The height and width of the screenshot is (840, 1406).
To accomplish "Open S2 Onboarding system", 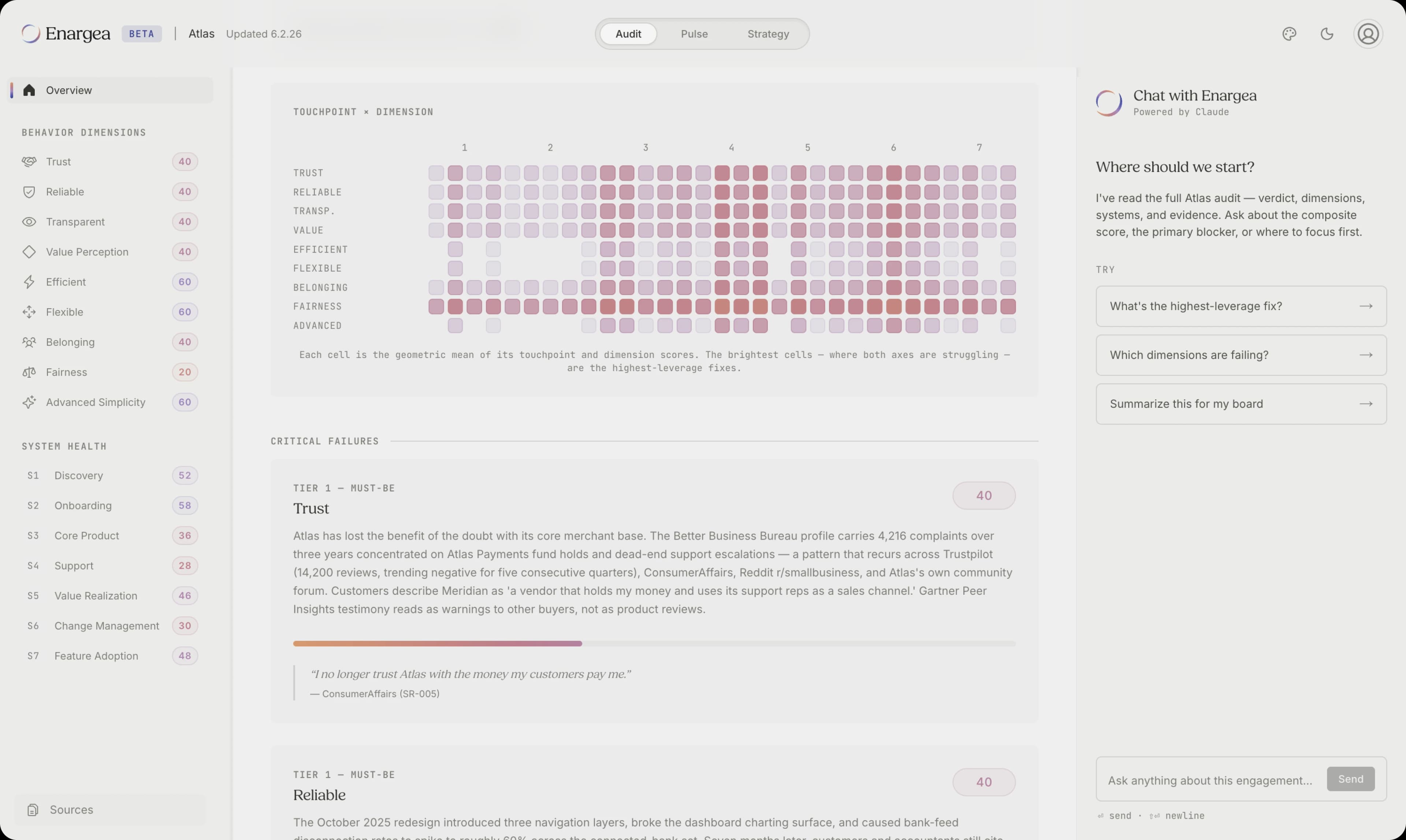I will (110, 505).
